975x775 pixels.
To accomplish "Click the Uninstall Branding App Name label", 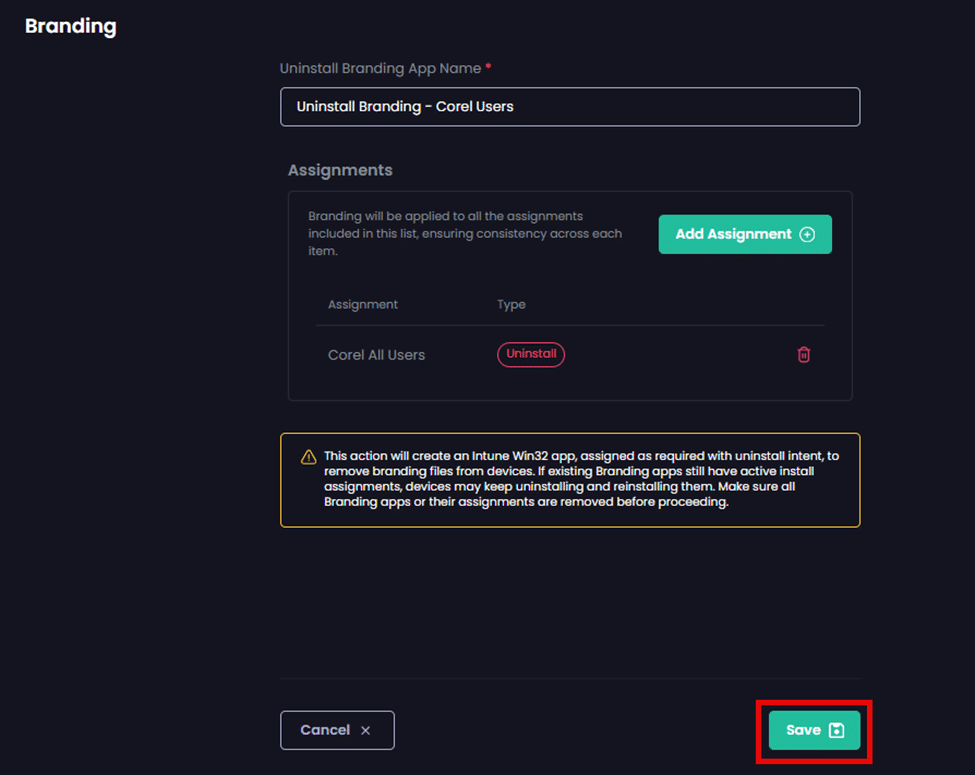I will (379, 68).
